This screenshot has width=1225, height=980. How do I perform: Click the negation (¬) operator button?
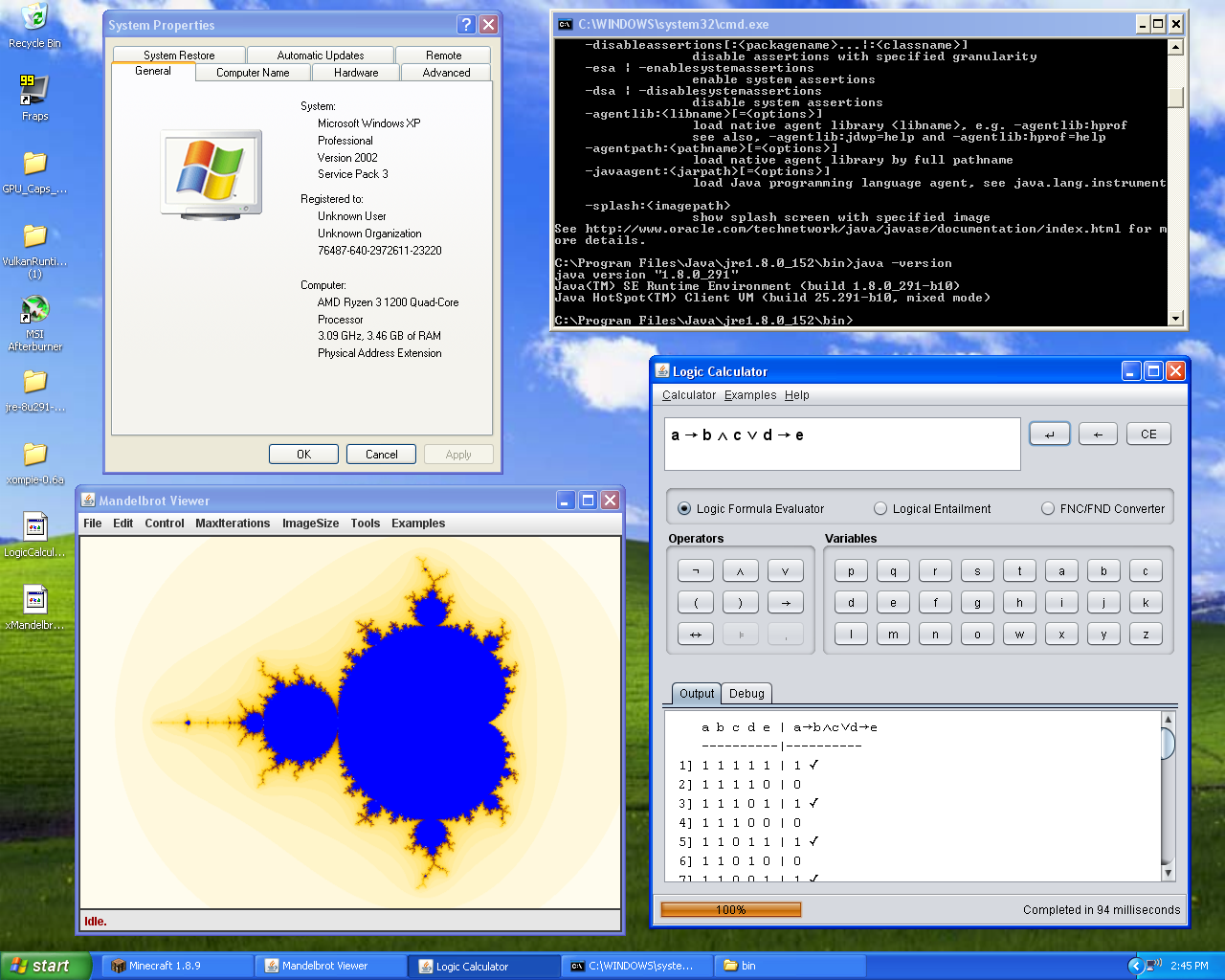695,571
